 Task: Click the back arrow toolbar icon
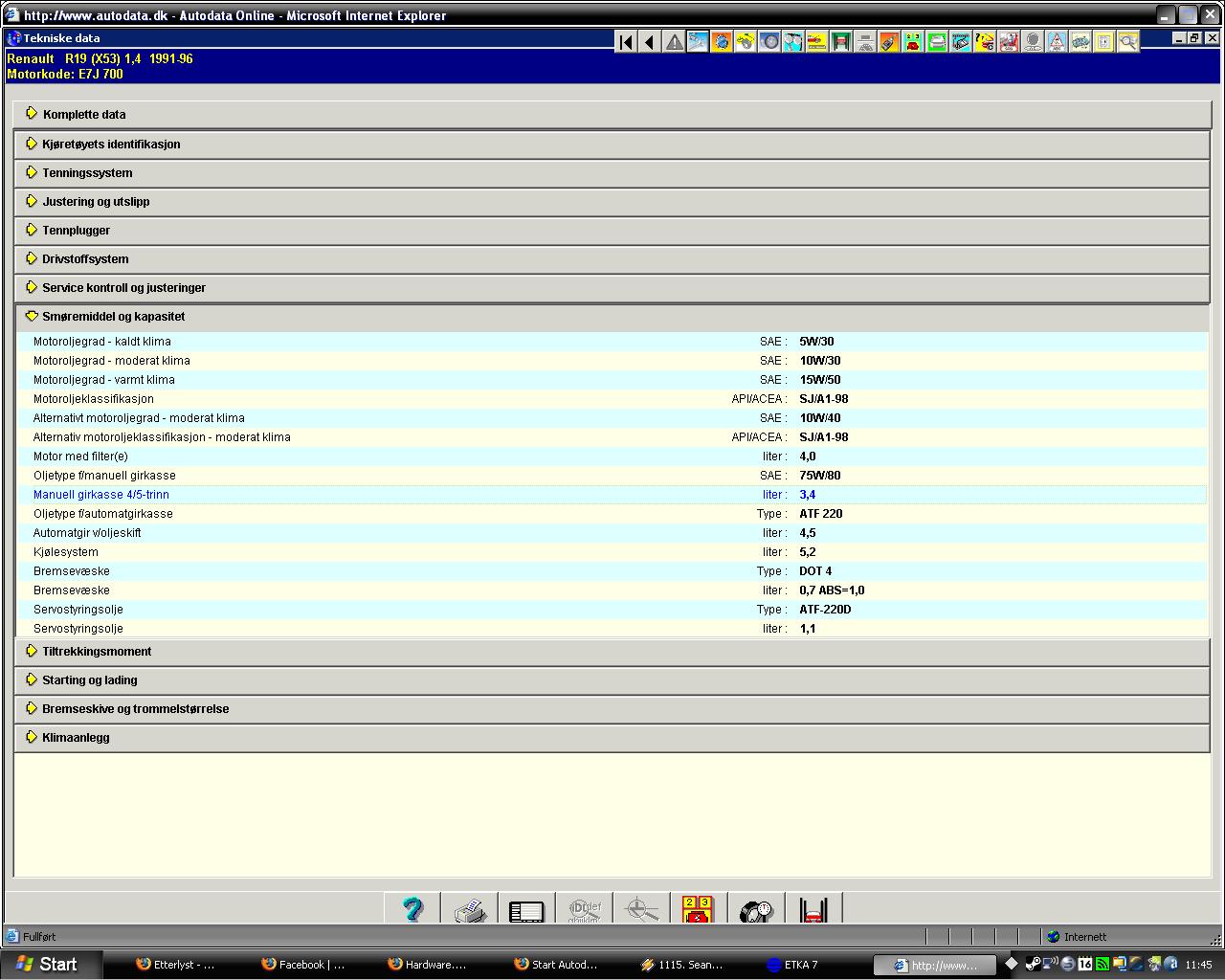[650, 41]
